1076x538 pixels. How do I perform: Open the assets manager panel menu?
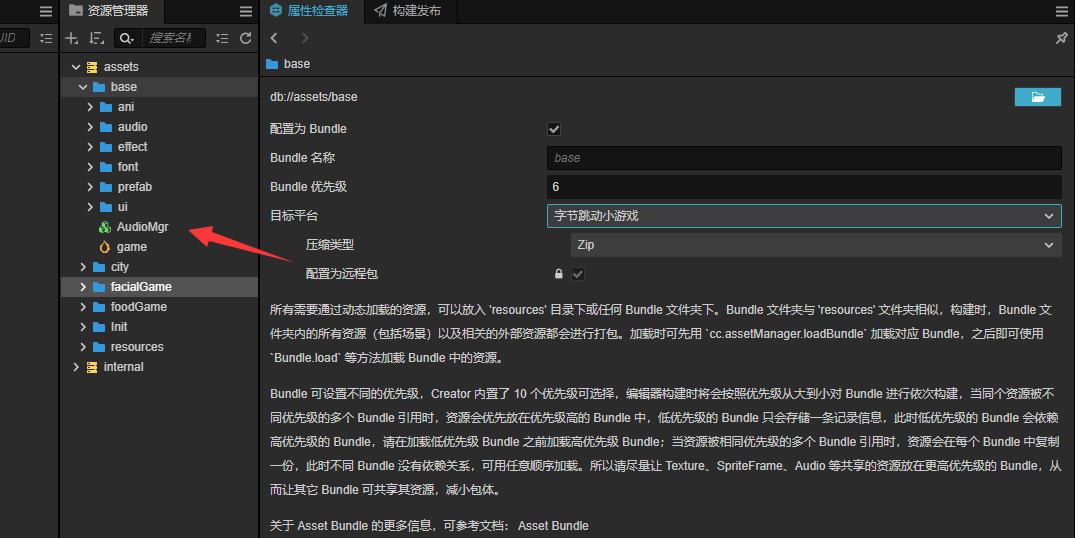click(246, 11)
